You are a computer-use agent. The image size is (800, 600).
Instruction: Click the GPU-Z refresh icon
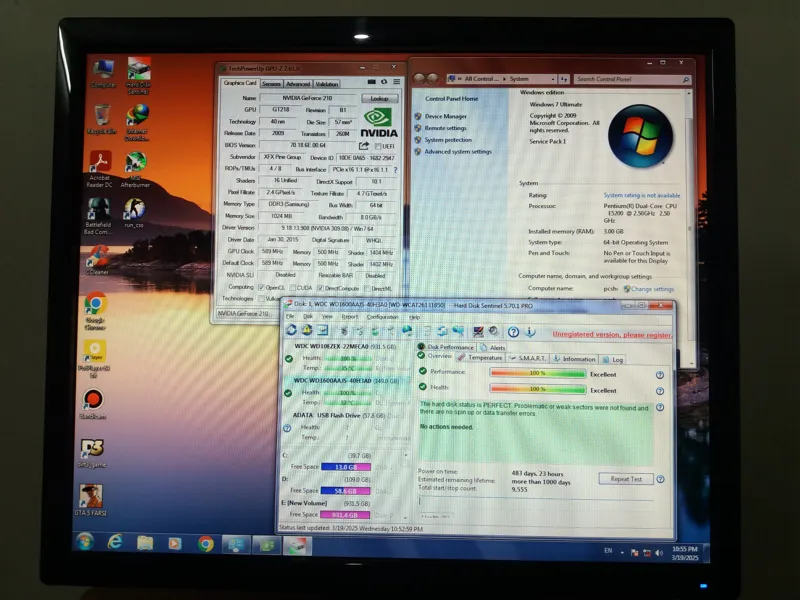click(x=384, y=82)
